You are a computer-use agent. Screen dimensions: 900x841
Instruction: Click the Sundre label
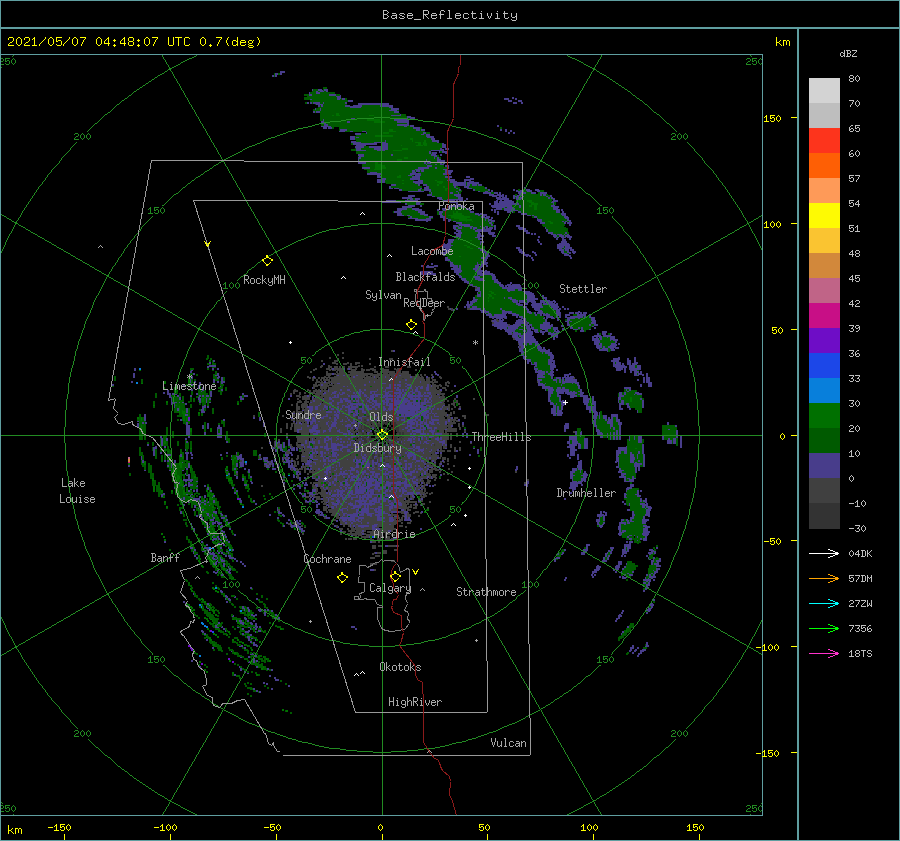303,414
